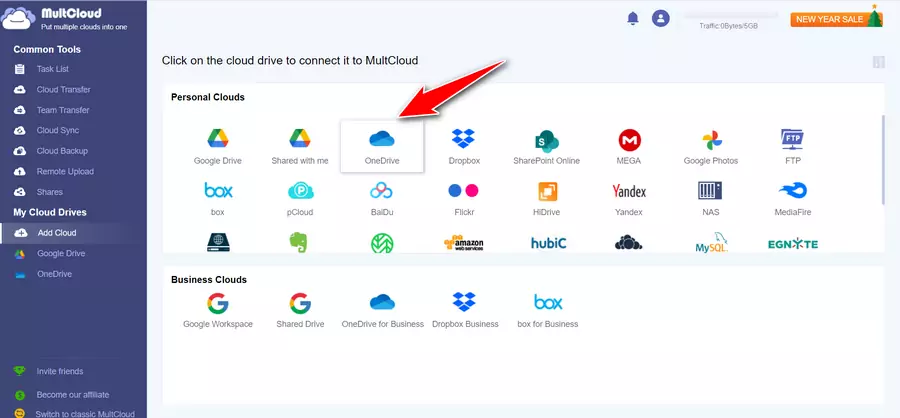The height and width of the screenshot is (418, 900).
Task: Click Invite friends link
Action: [x=60, y=371]
